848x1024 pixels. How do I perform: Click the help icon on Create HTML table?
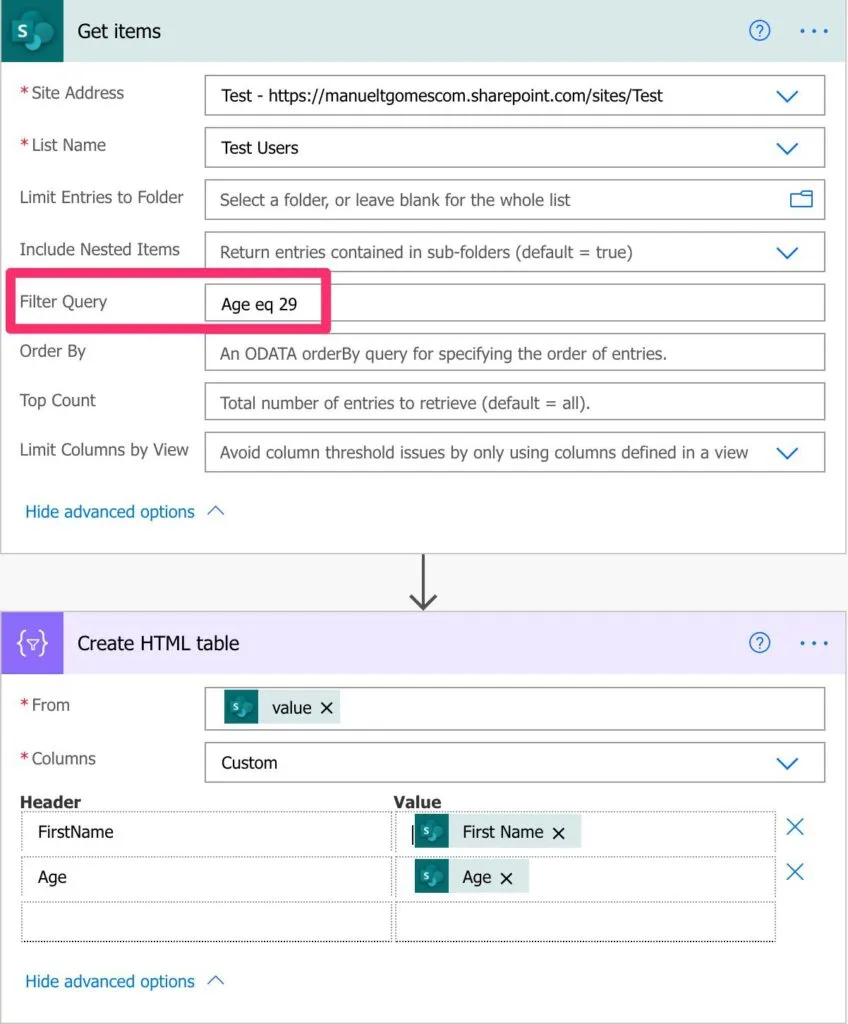click(760, 643)
